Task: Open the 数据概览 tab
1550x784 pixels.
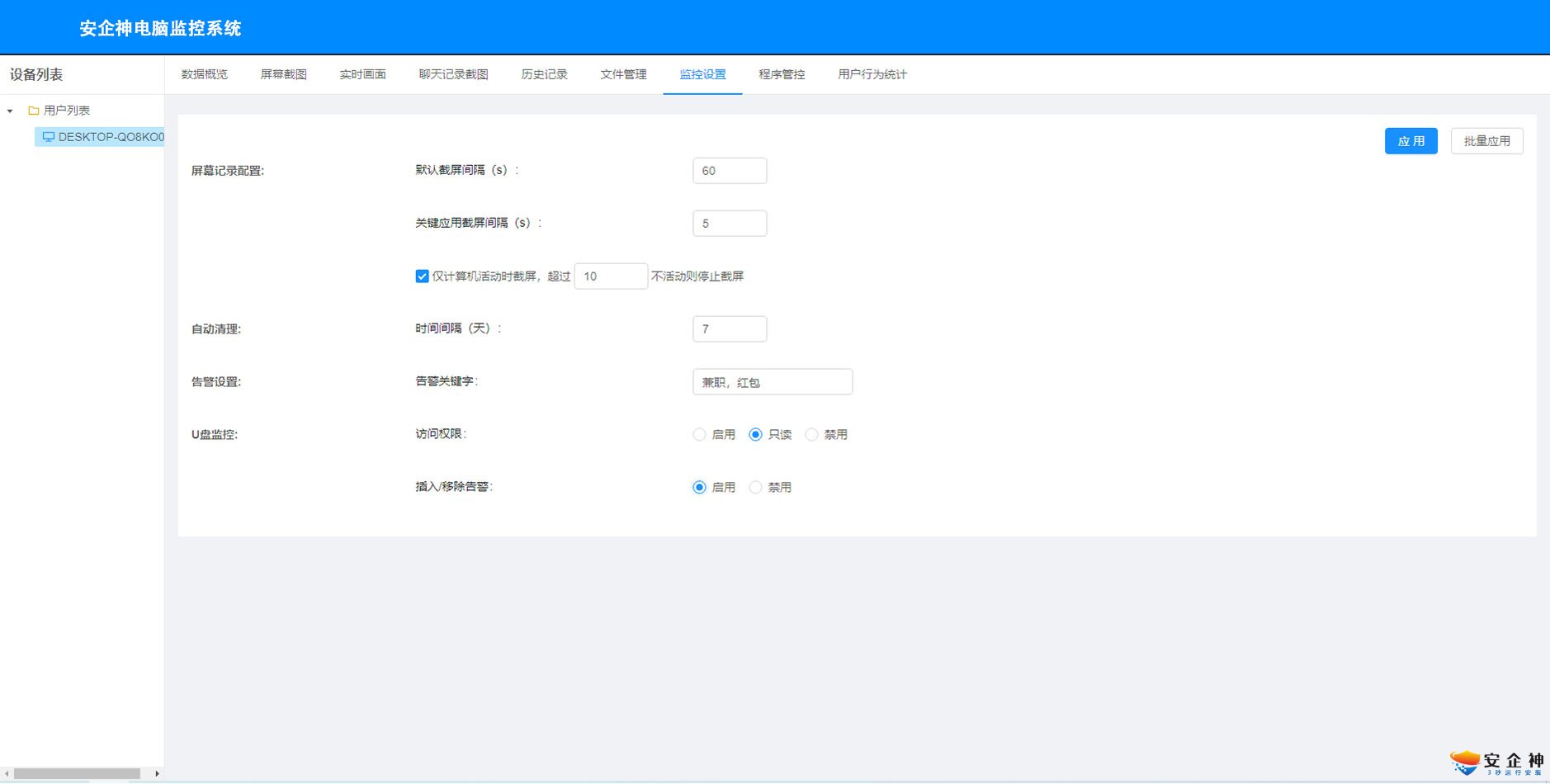Action: coord(205,74)
